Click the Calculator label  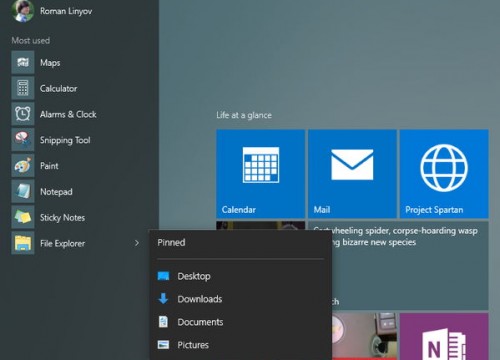coord(58,88)
